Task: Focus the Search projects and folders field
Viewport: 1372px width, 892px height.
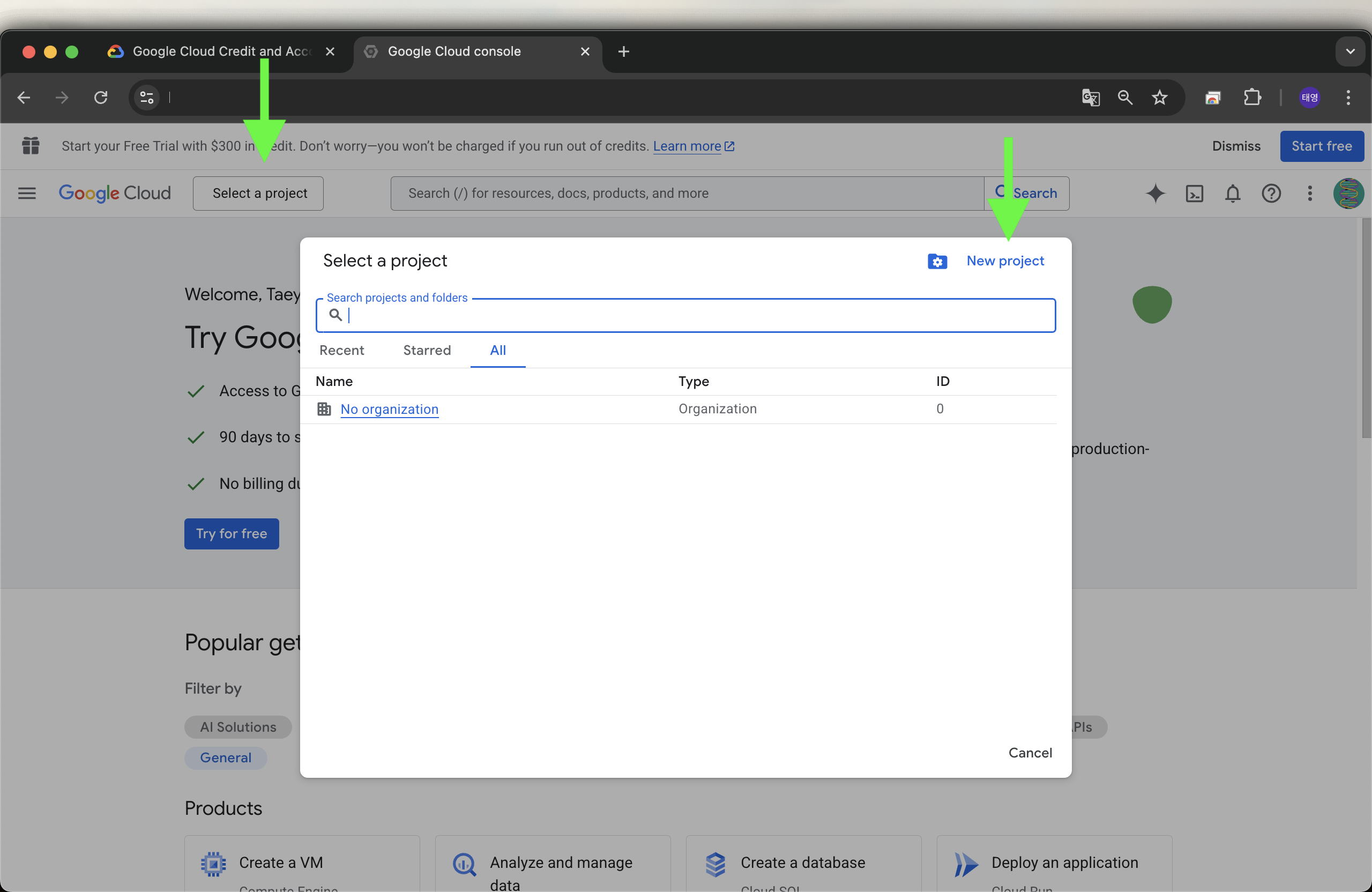Action: point(685,315)
